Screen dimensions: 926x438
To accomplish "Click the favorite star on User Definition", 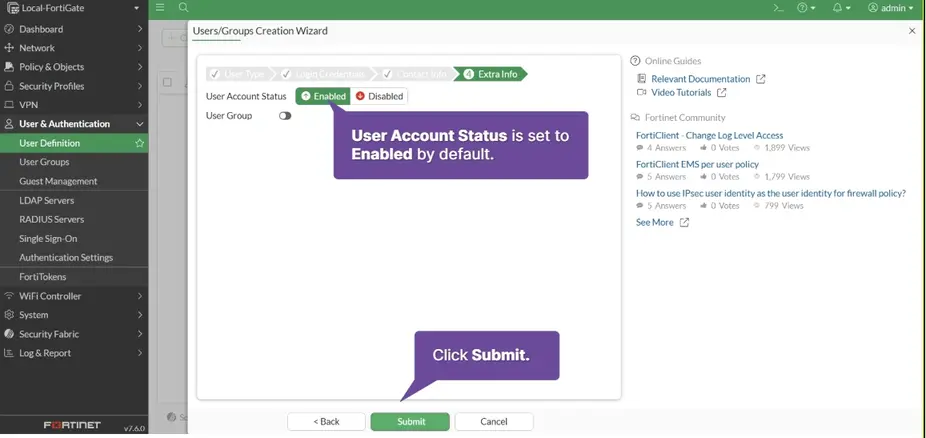I will pyautogui.click(x=139, y=143).
